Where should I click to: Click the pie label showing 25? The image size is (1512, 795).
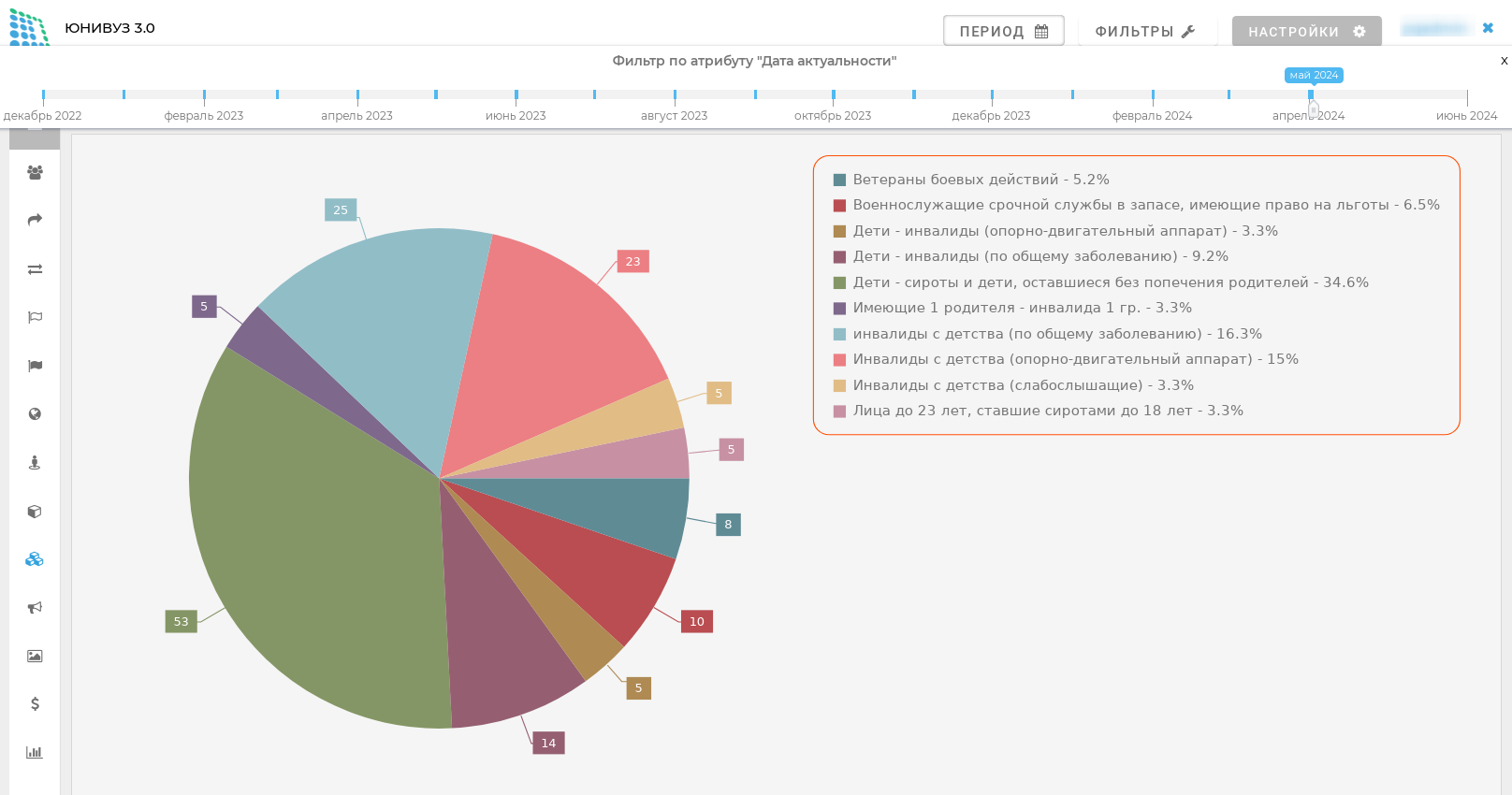point(341,210)
